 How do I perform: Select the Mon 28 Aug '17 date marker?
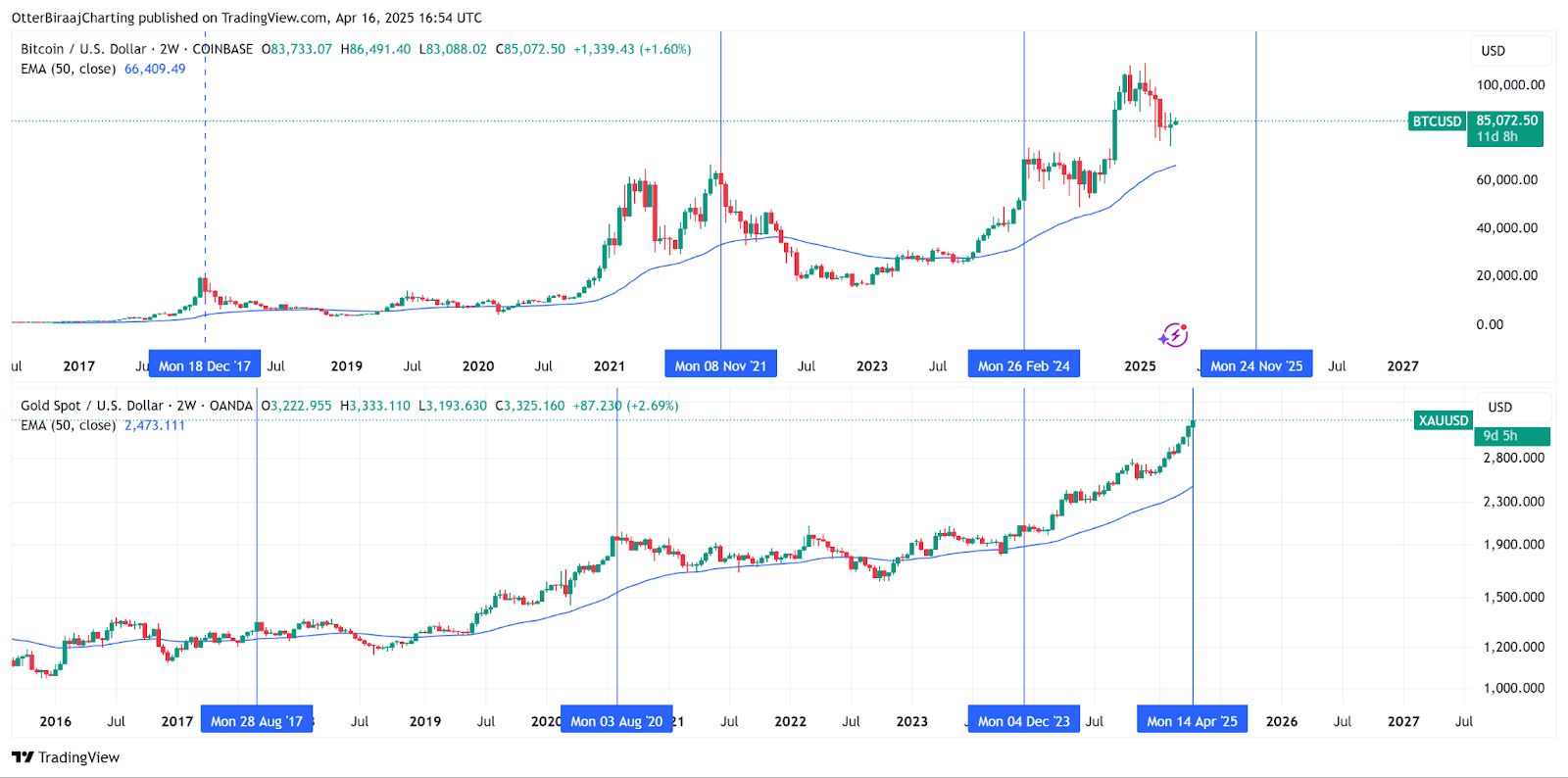pyautogui.click(x=257, y=721)
